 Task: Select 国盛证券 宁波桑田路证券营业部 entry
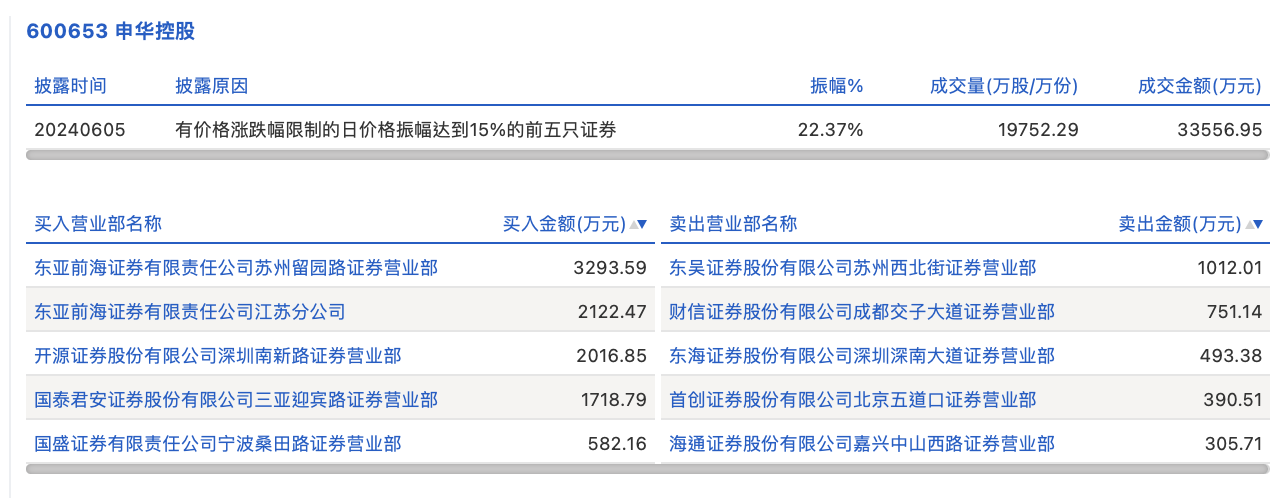[218, 443]
